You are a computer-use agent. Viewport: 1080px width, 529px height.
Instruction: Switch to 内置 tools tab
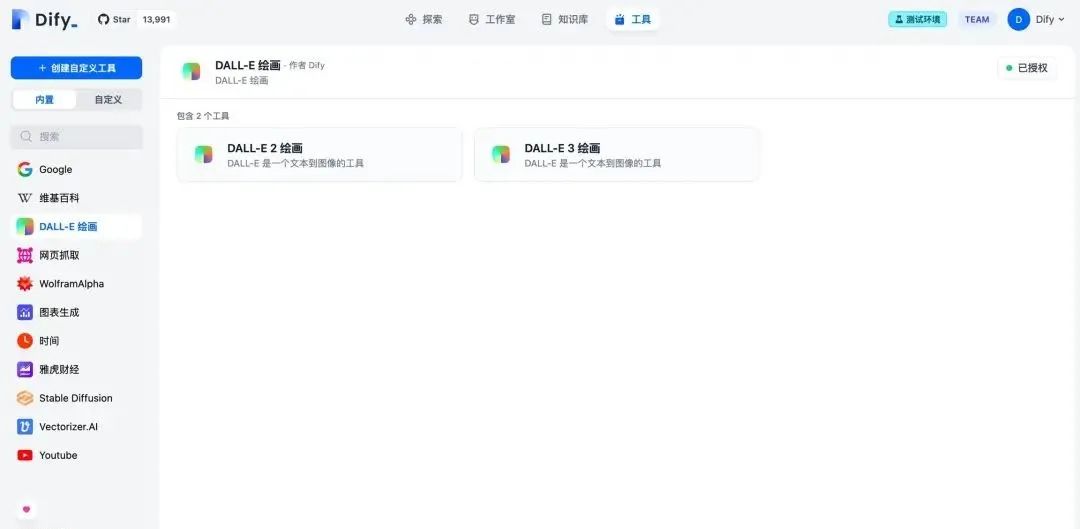pos(45,99)
